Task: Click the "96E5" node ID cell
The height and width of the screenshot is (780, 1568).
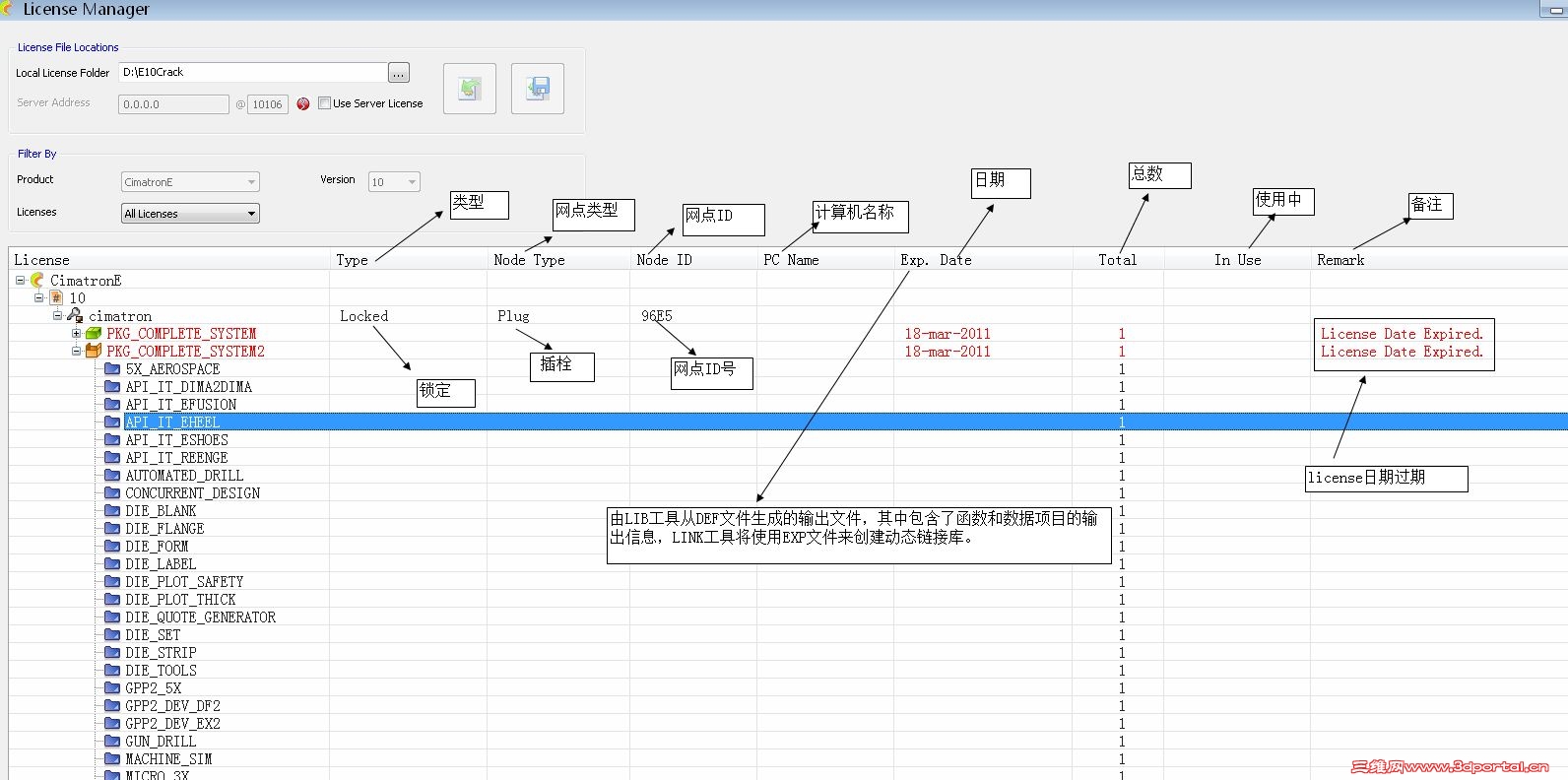Action: click(657, 316)
